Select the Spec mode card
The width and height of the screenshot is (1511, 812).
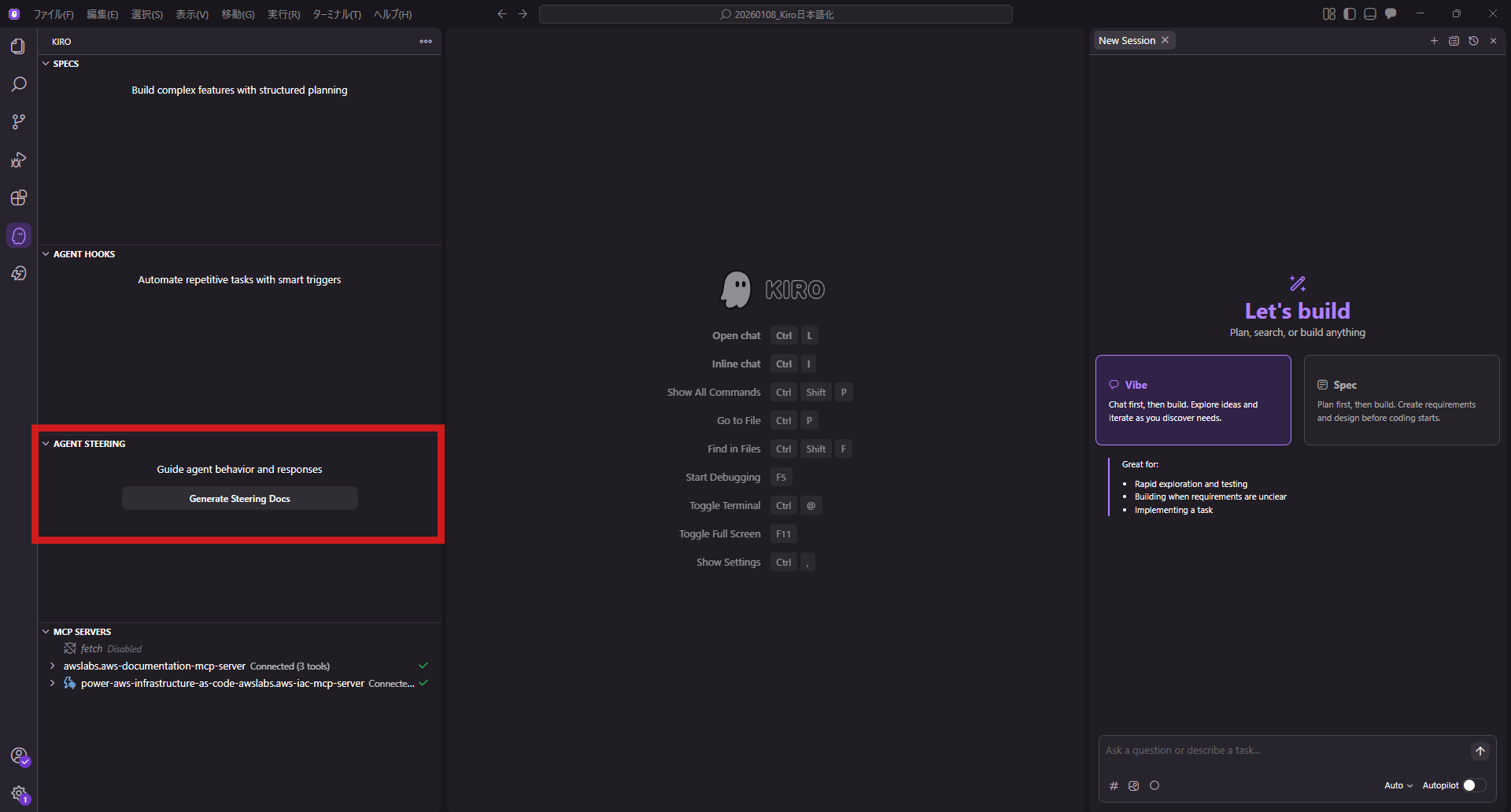1401,400
